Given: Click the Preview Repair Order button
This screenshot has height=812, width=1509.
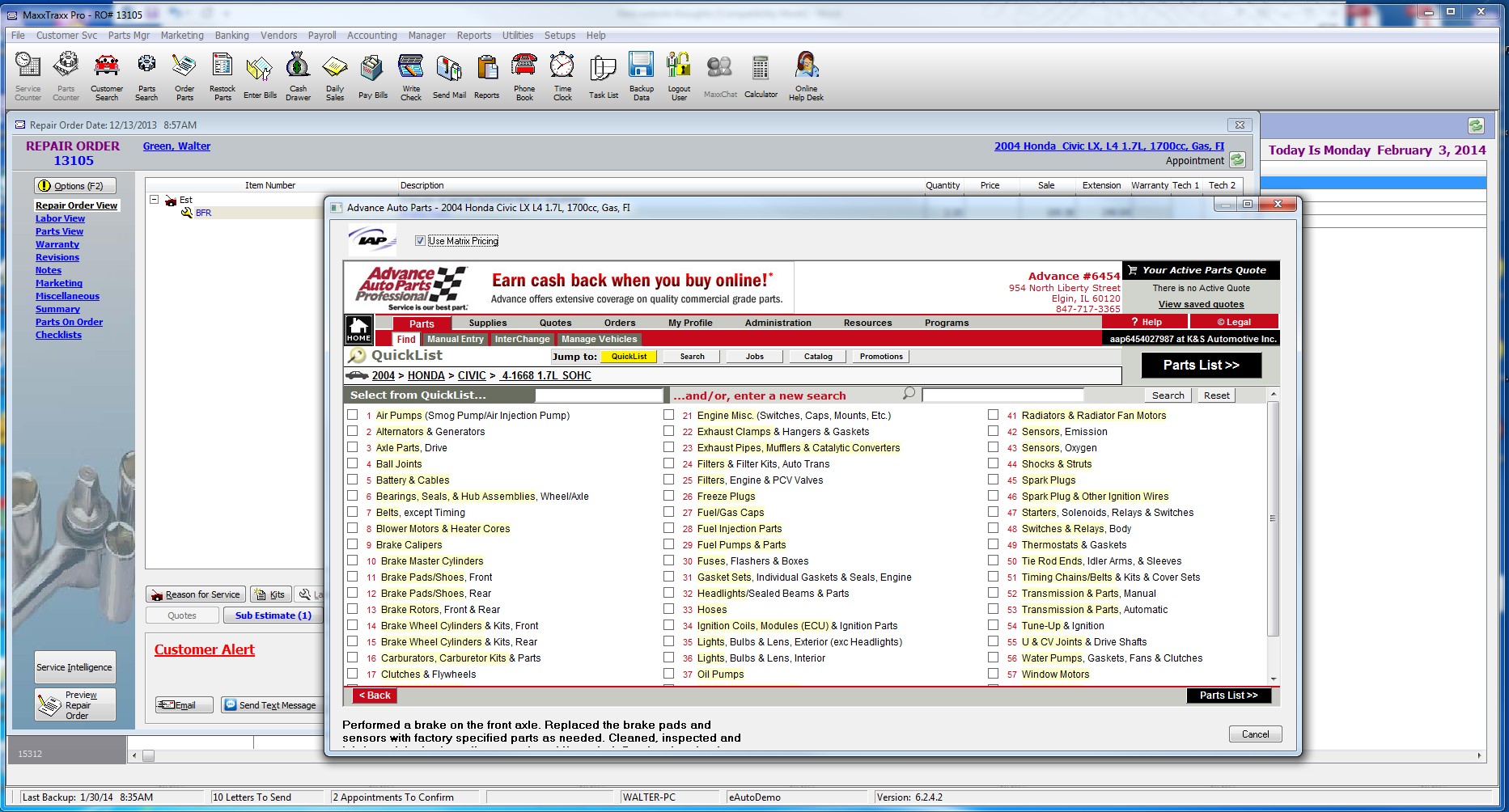Looking at the screenshot, I should pyautogui.click(x=74, y=704).
